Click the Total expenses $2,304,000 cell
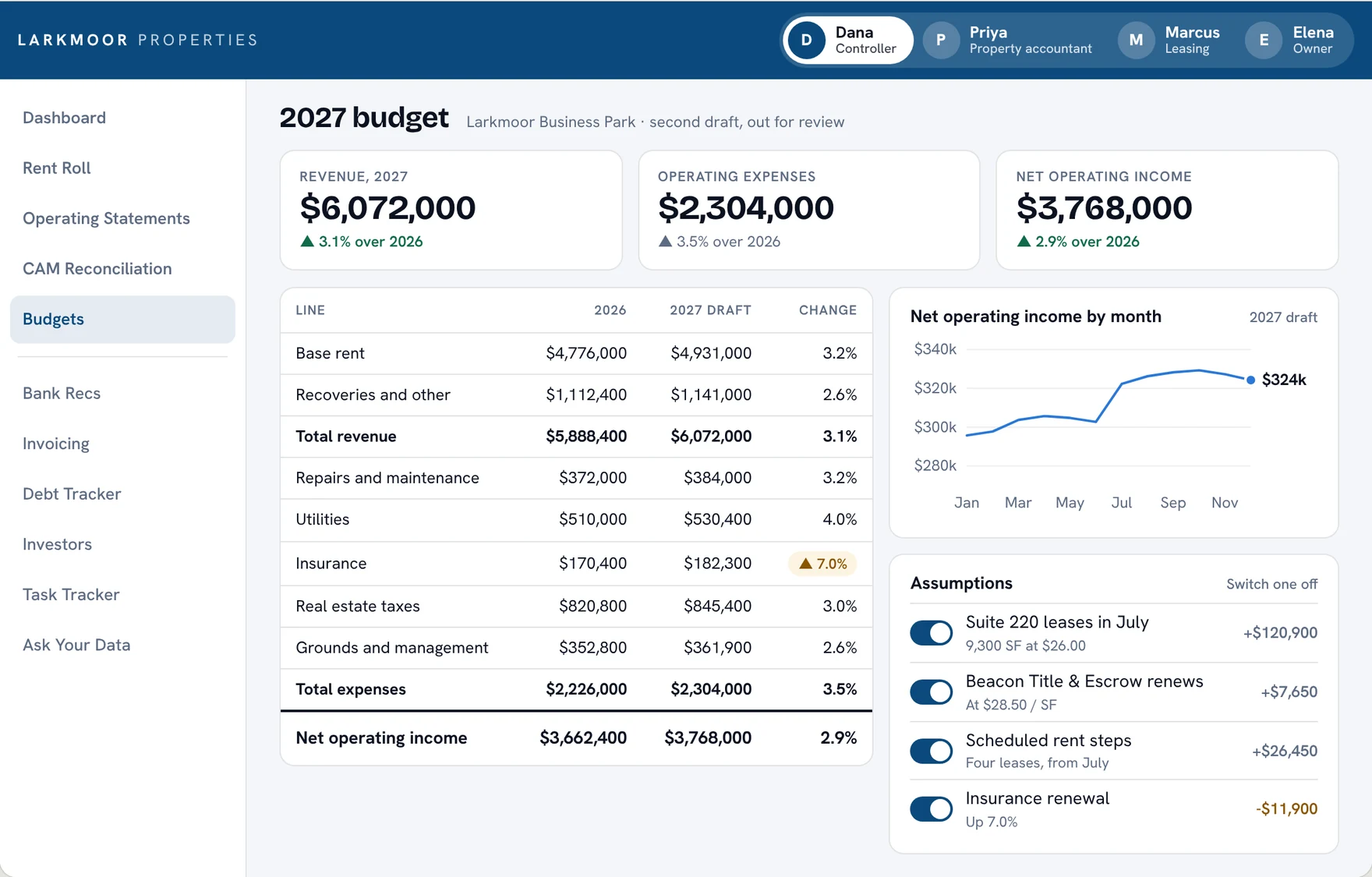Screen dimensions: 1372x877 711,689
